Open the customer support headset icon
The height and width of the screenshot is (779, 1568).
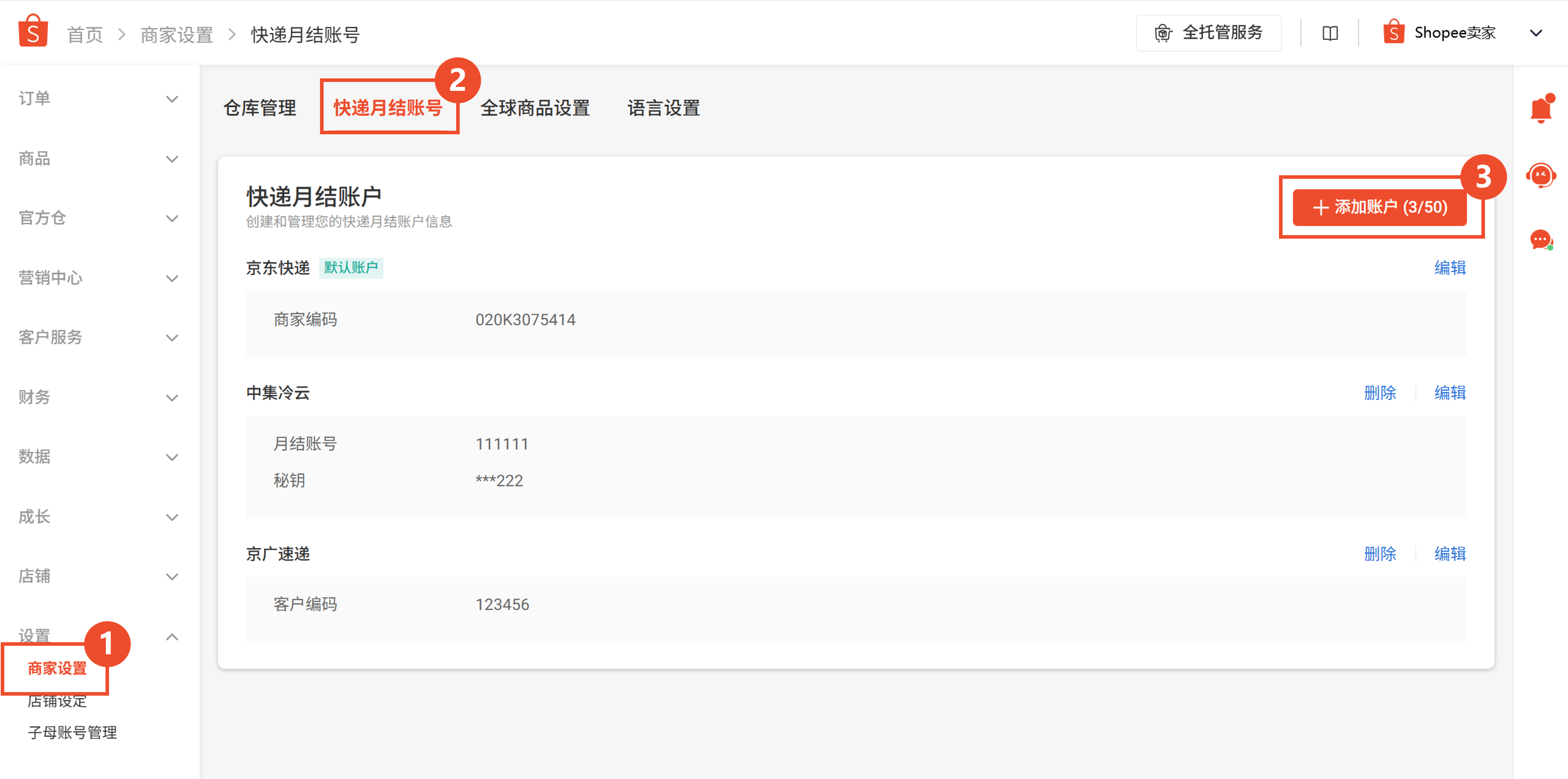pyautogui.click(x=1541, y=176)
